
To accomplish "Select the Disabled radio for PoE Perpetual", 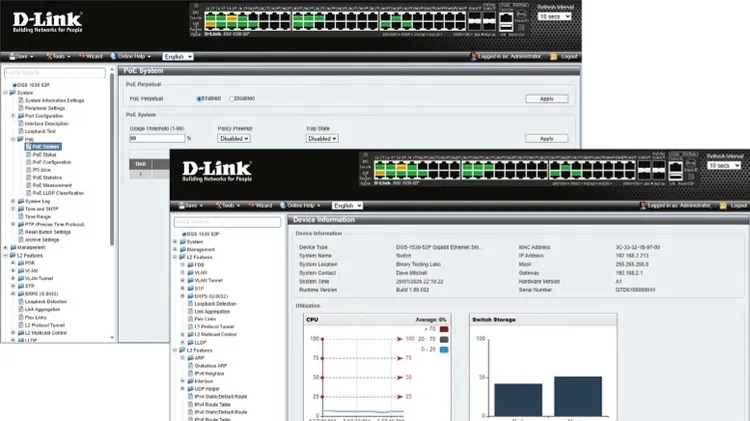I will [233, 99].
